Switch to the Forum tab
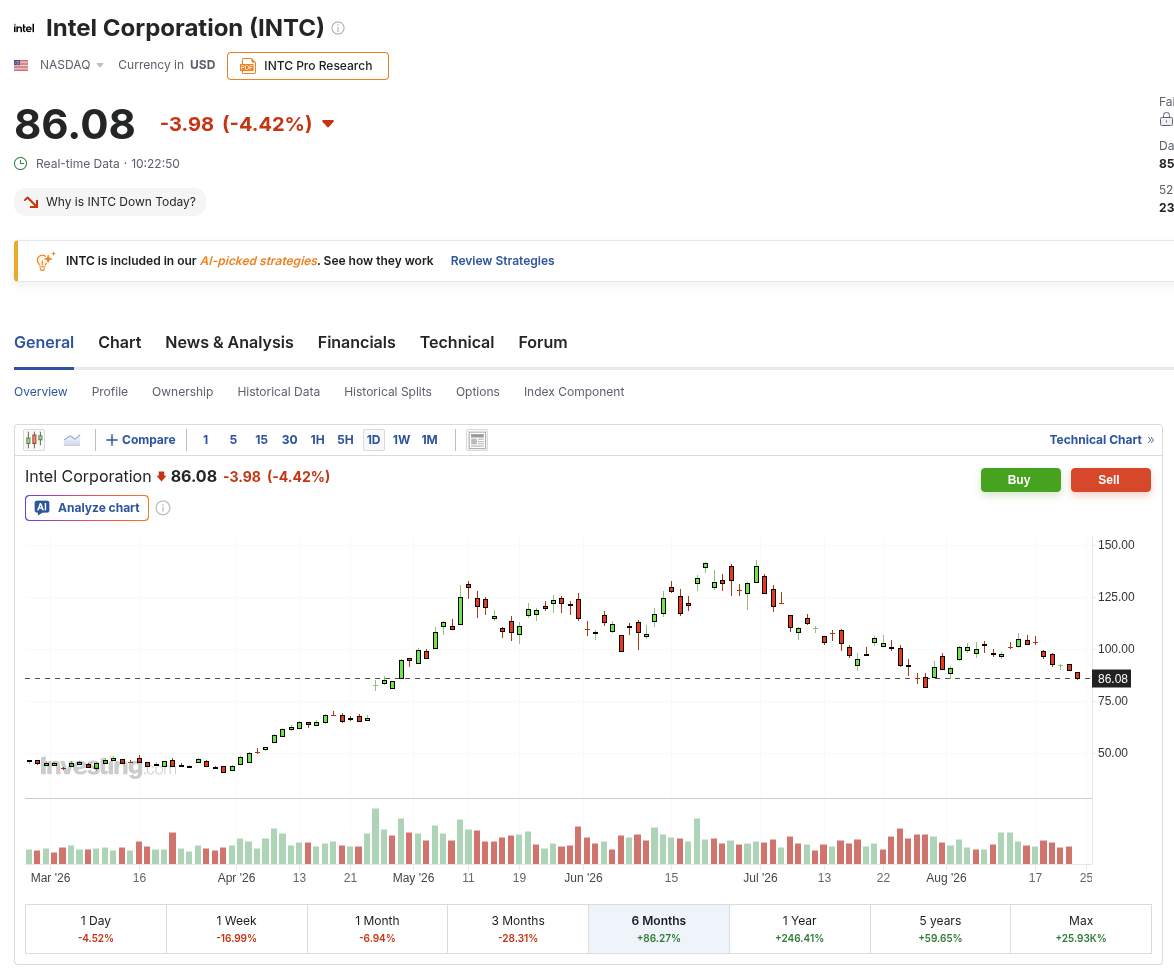 click(x=543, y=342)
